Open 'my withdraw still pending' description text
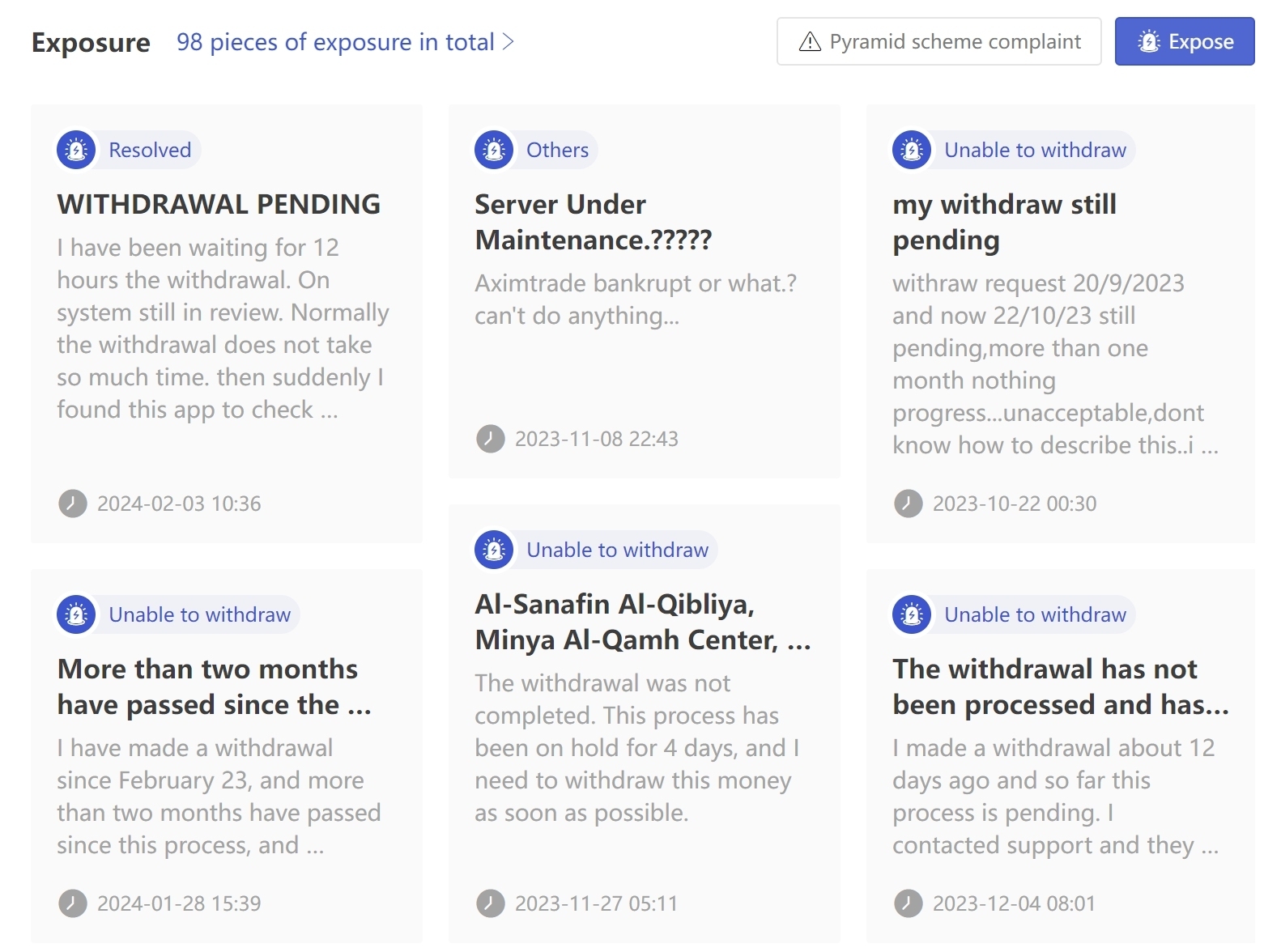1281x952 pixels. (1055, 364)
